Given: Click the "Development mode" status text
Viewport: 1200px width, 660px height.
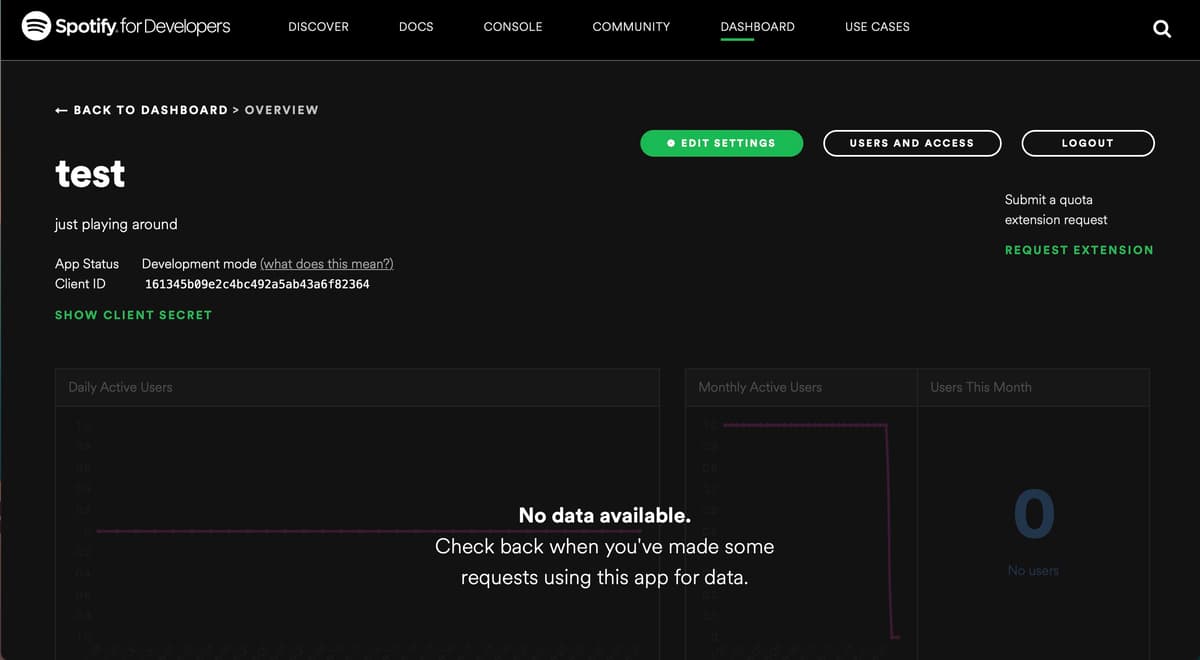Looking at the screenshot, I should [199, 264].
